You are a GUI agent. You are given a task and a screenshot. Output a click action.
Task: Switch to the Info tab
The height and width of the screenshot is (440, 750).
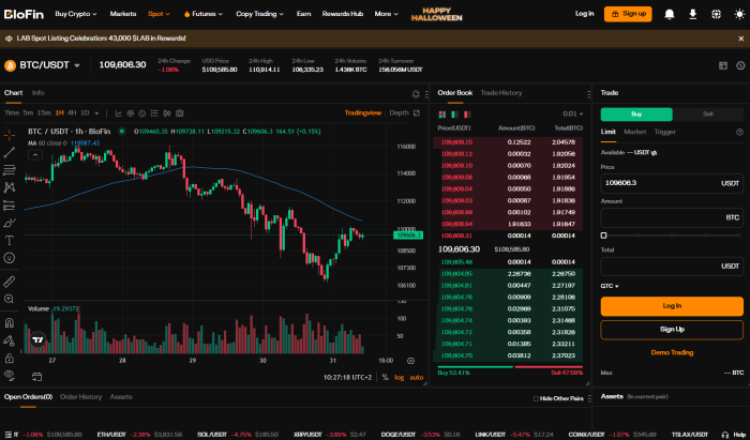(x=38, y=93)
